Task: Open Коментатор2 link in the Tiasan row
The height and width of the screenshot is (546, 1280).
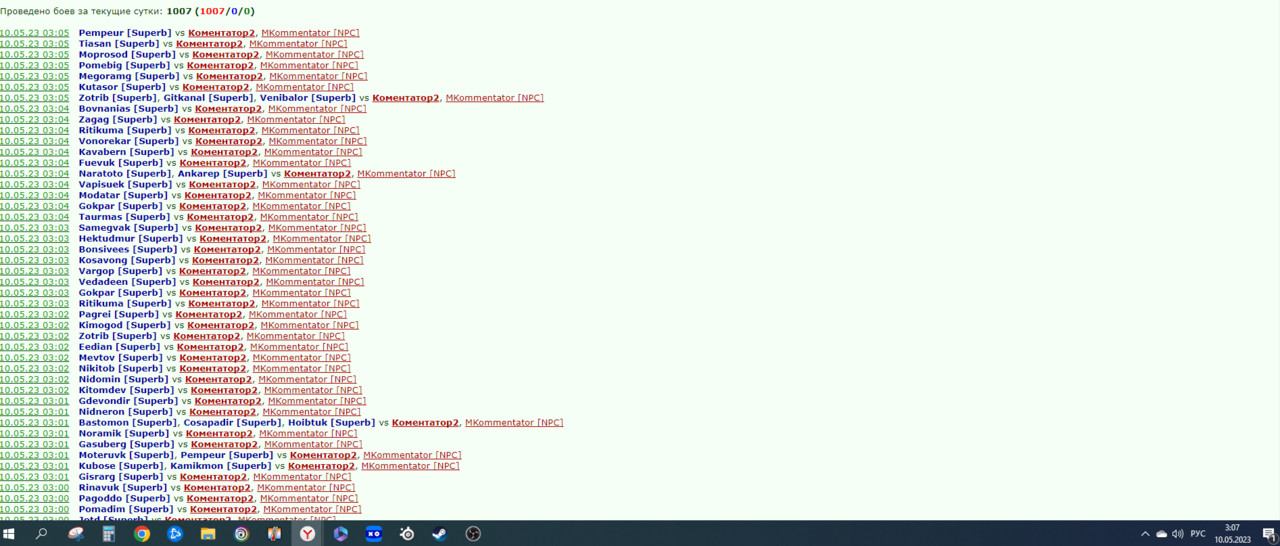Action: point(209,44)
